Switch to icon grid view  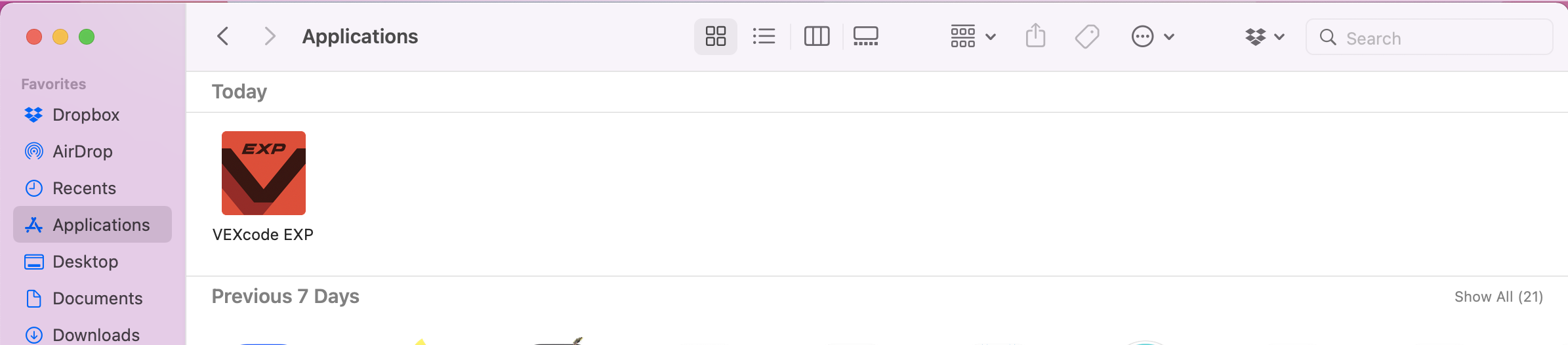pos(715,36)
